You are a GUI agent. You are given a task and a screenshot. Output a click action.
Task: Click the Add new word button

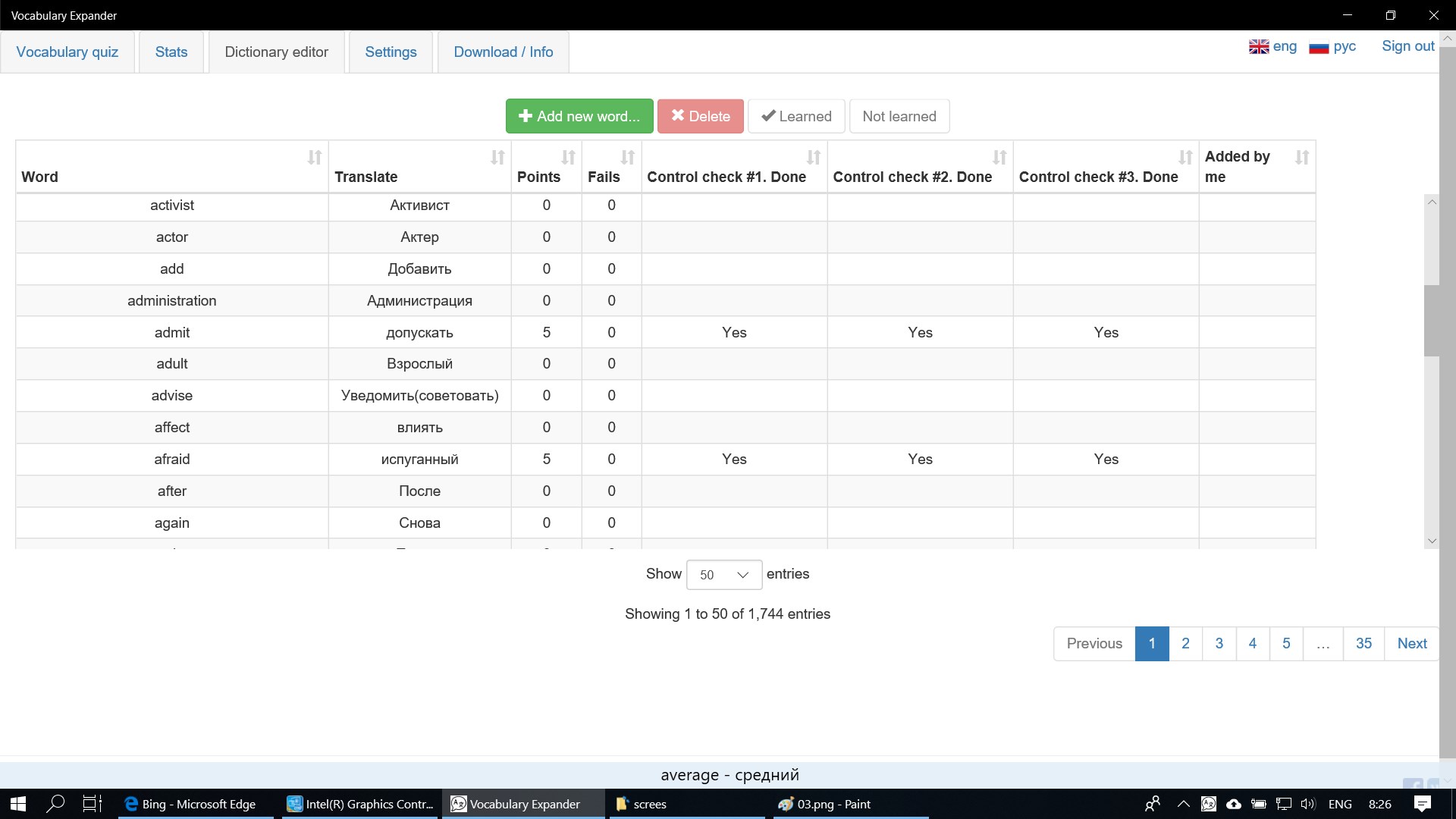579,116
